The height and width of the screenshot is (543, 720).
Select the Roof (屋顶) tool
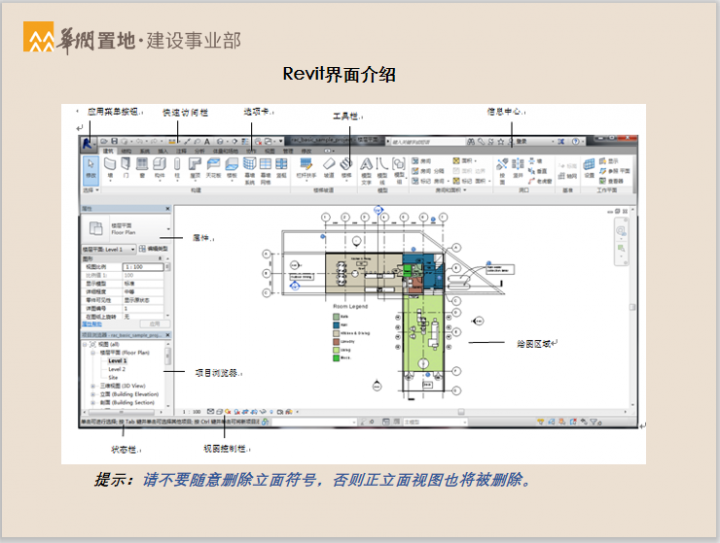195,167
